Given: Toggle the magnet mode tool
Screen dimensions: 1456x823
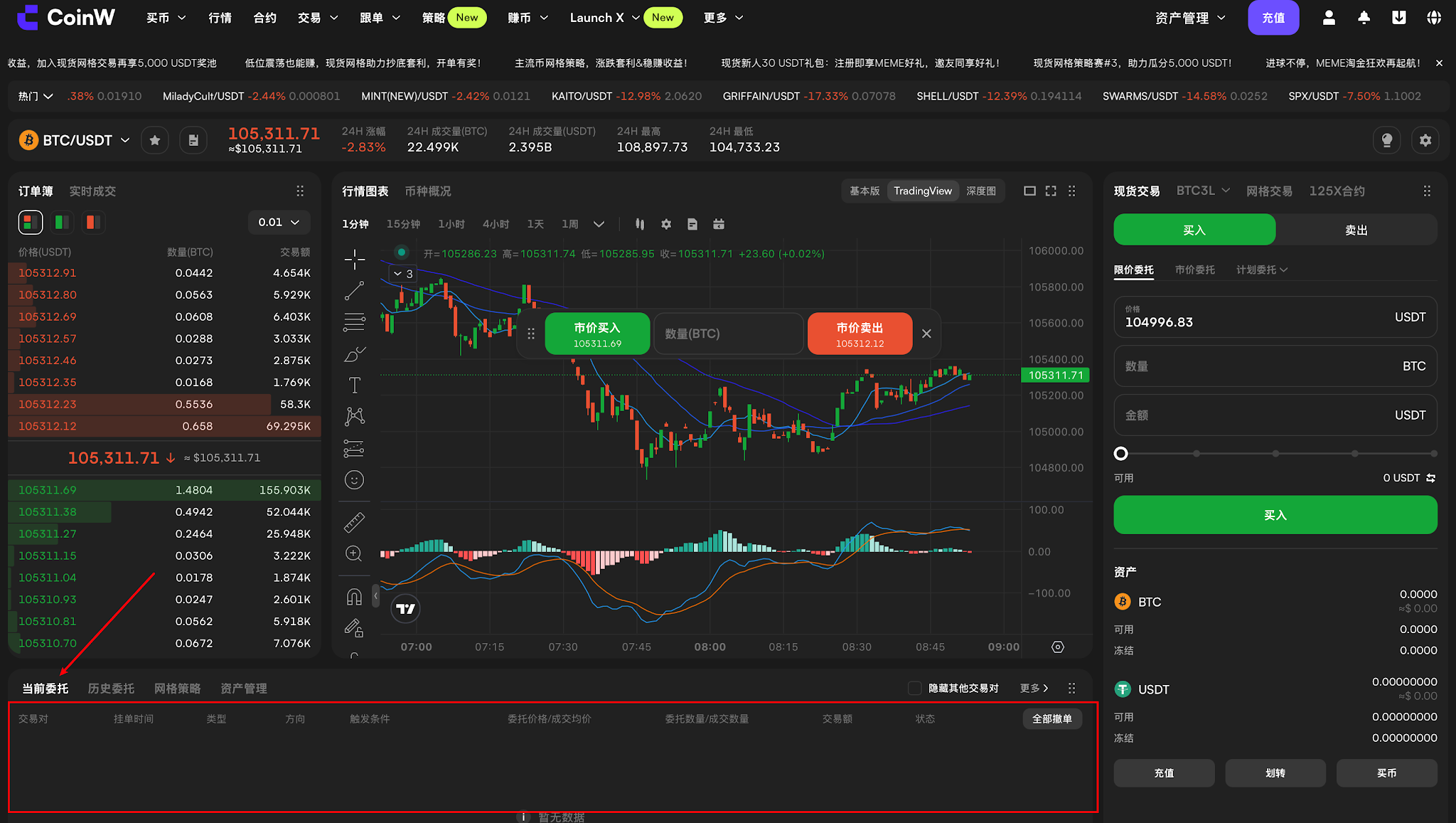Looking at the screenshot, I should tap(354, 597).
